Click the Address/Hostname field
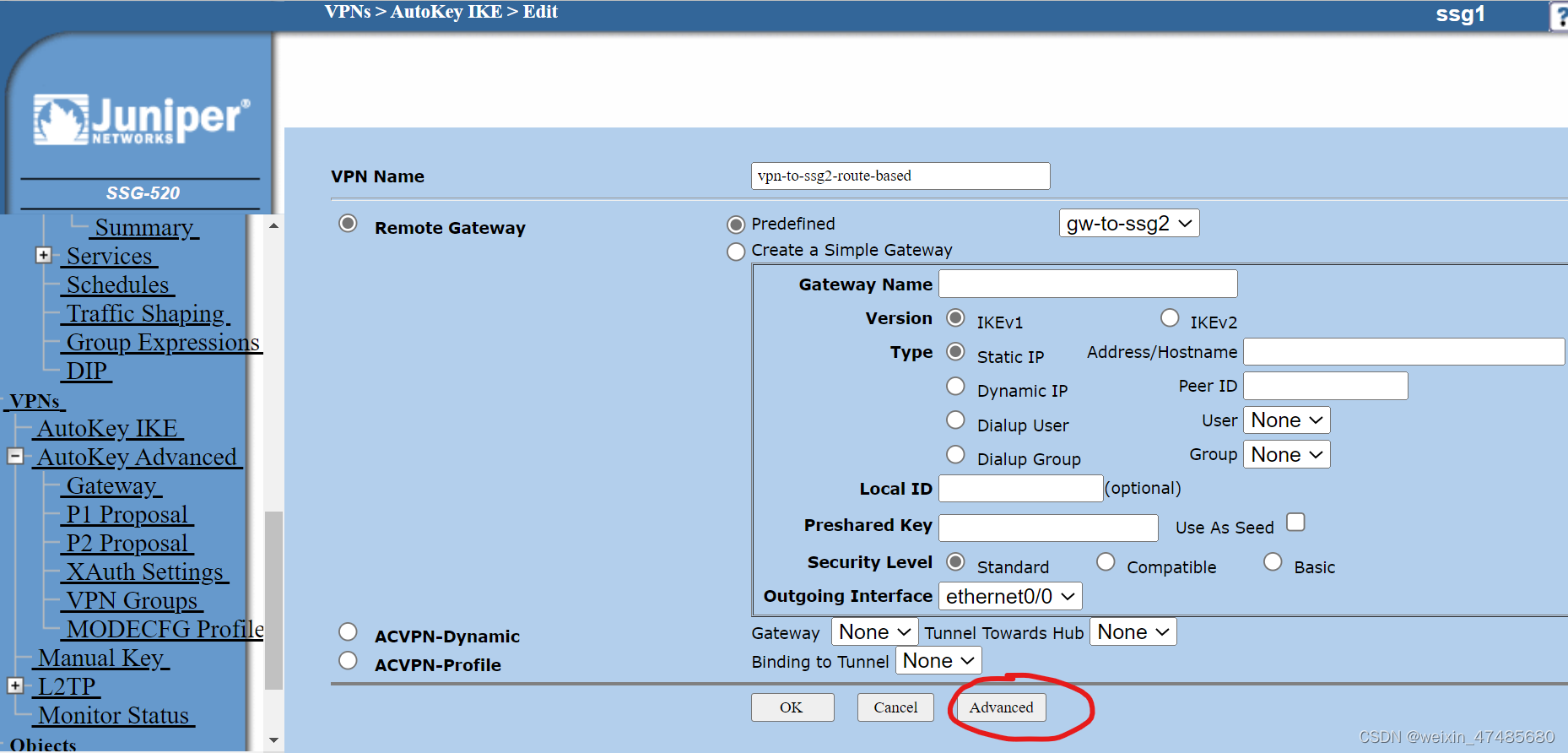Screen dimensions: 1568x753 tap(1404, 352)
